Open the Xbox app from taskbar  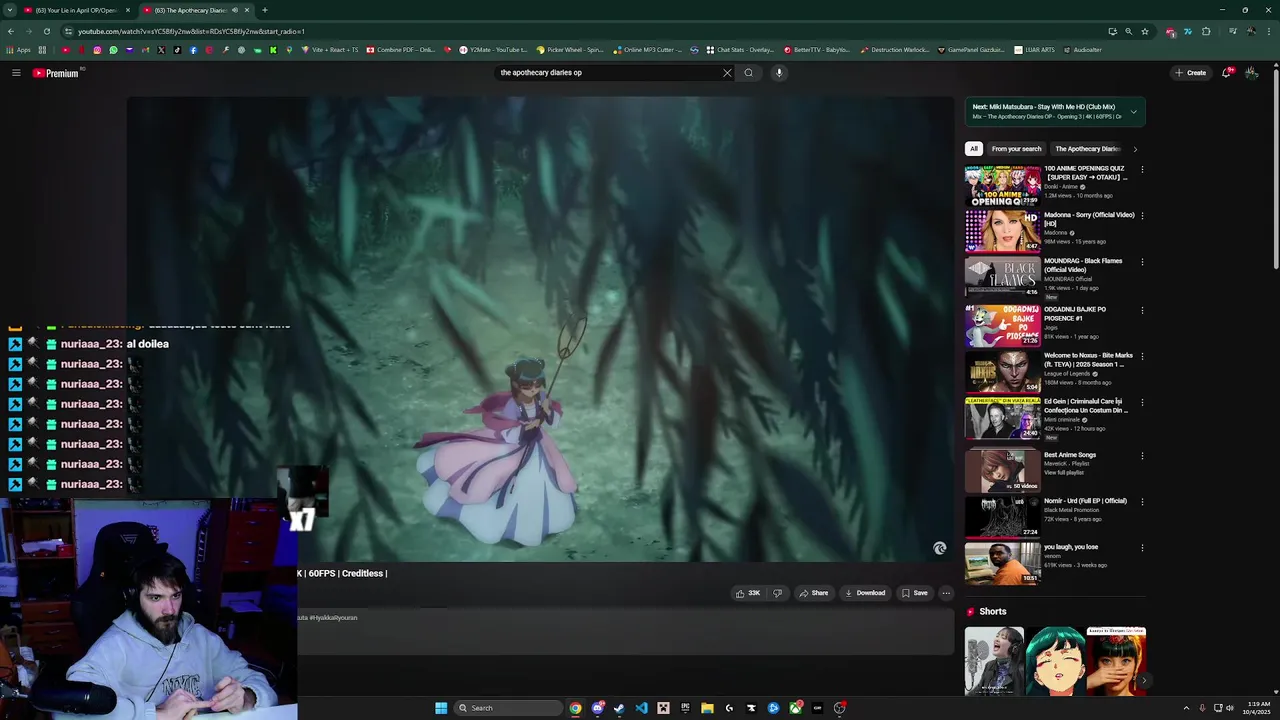pyautogui.click(x=795, y=708)
